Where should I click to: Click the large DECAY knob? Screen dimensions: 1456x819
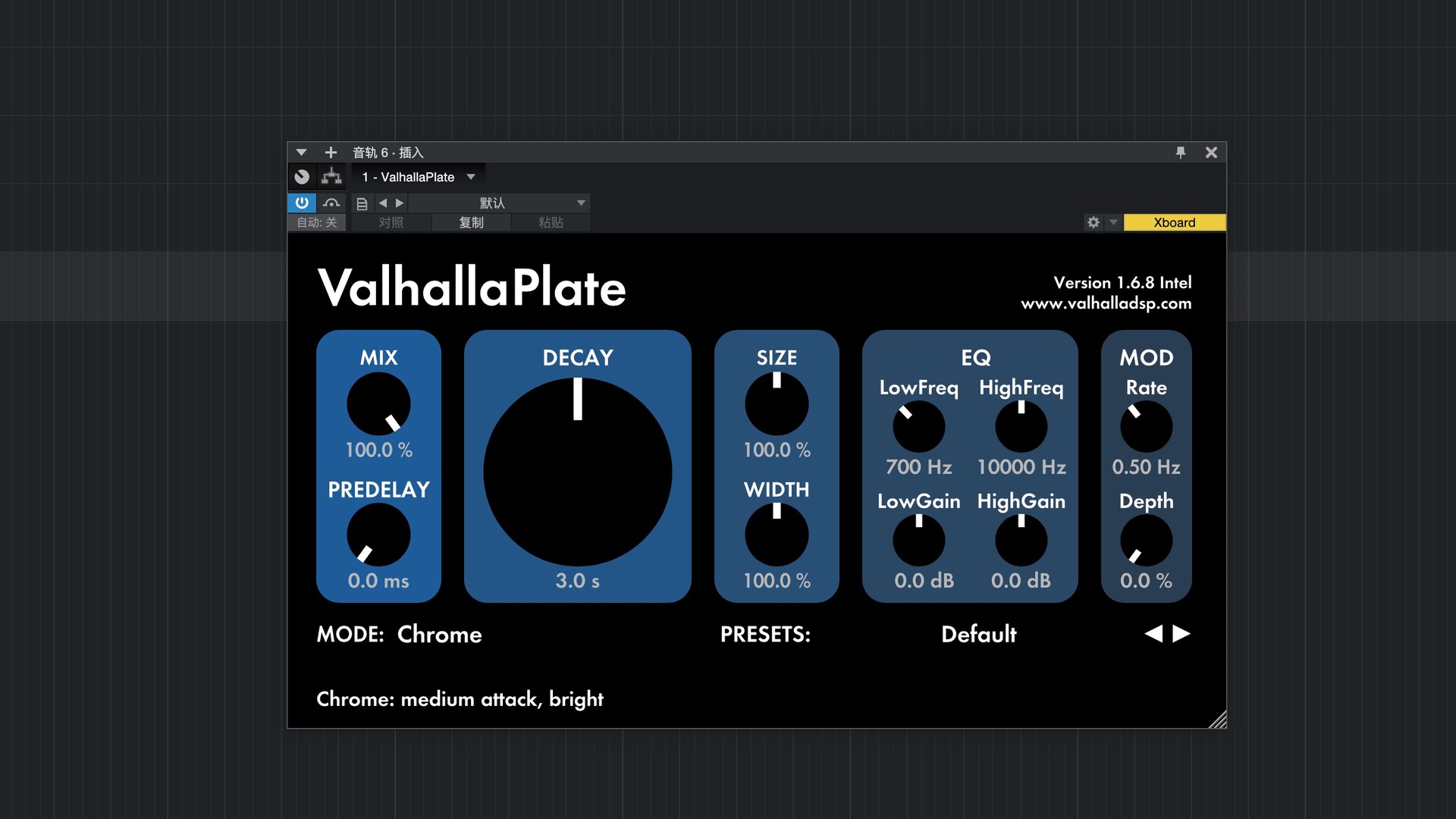(578, 472)
